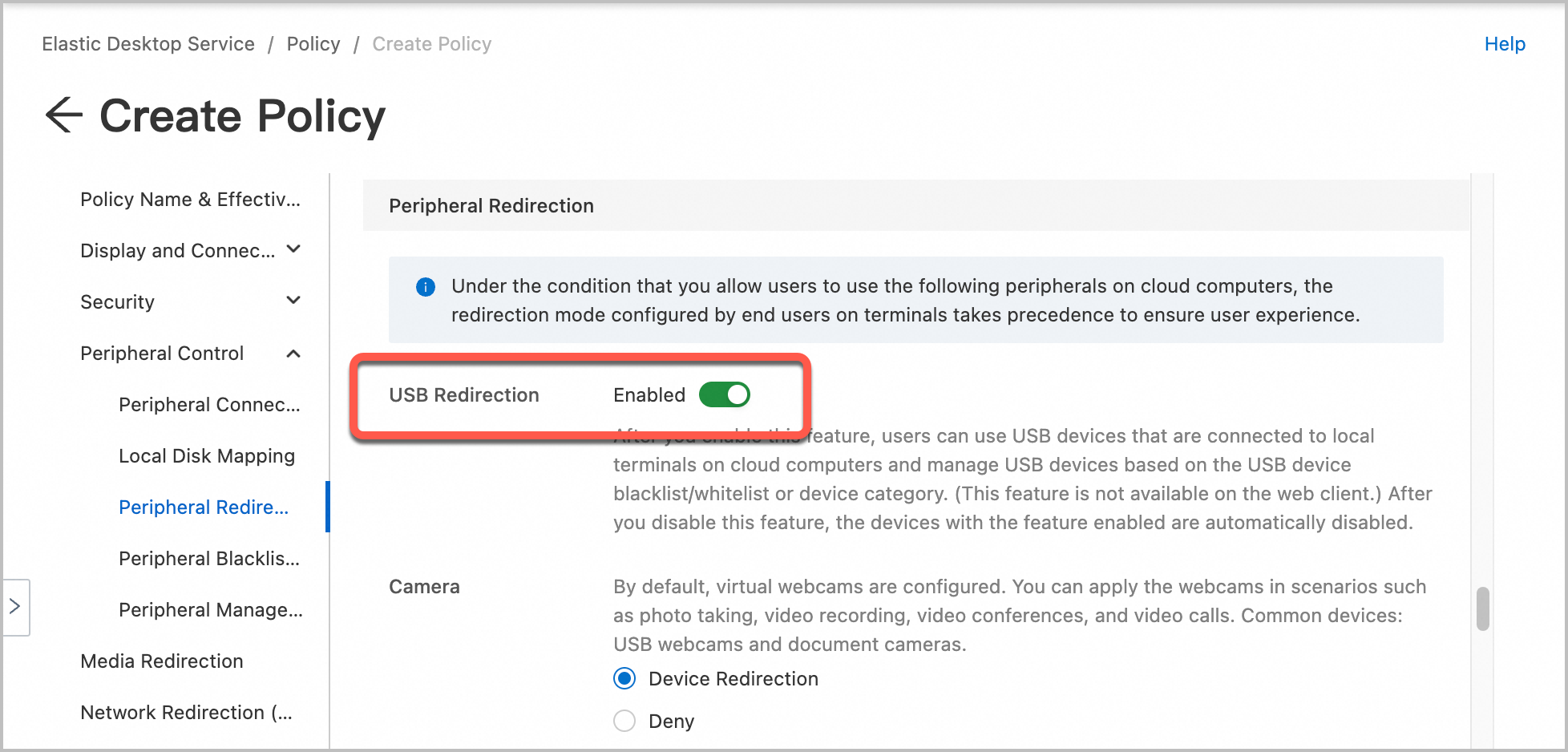The image size is (1568, 752).
Task: Expand the collapsed left side panel arrow
Action: (15, 608)
